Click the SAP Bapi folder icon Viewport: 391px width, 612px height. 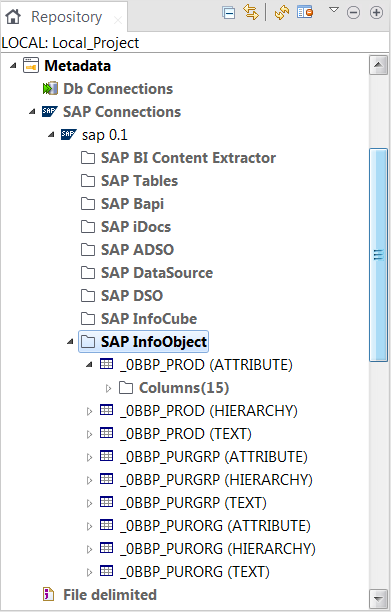click(88, 204)
